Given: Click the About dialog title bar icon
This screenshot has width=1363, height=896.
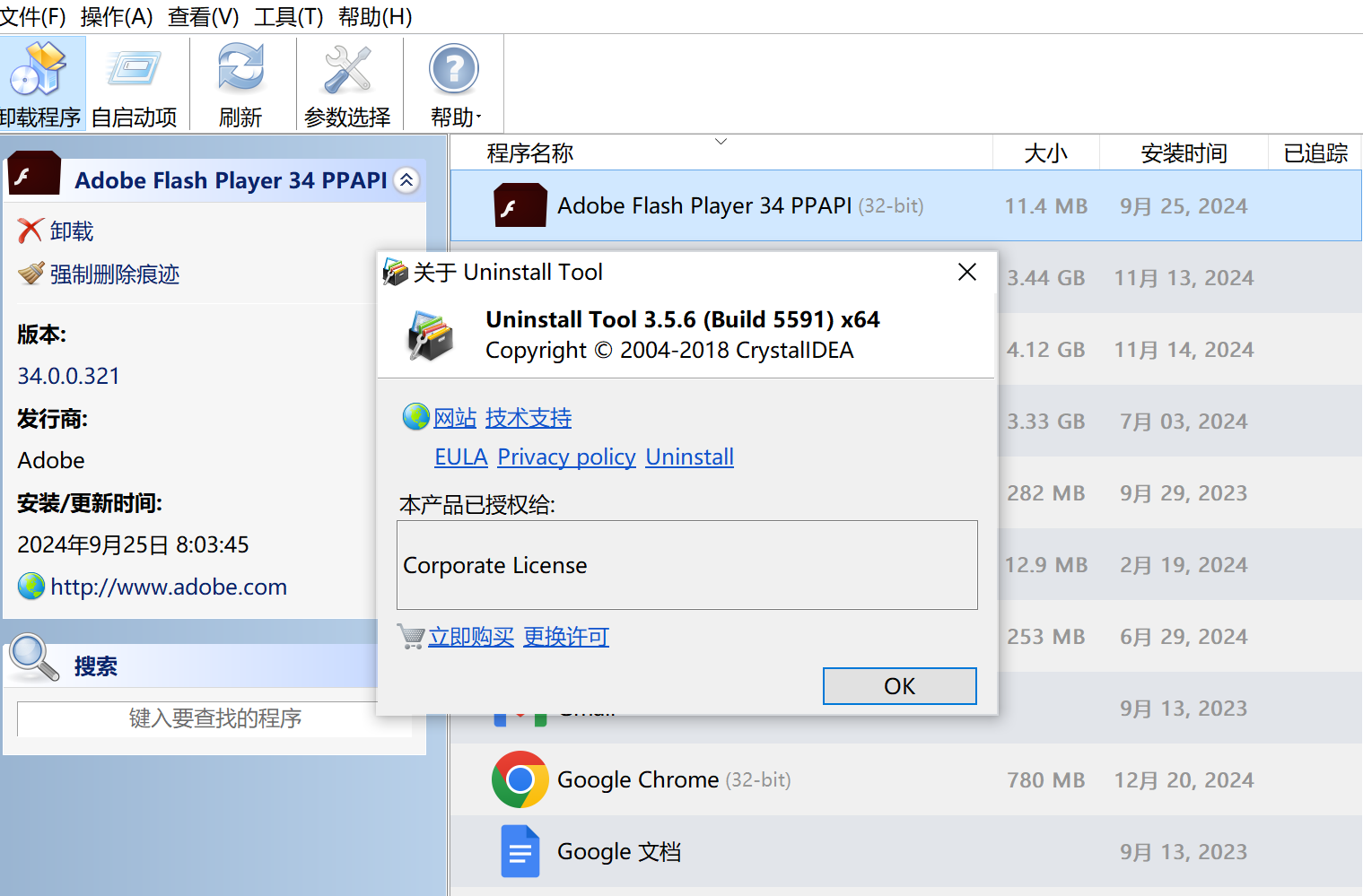Looking at the screenshot, I should 396,272.
